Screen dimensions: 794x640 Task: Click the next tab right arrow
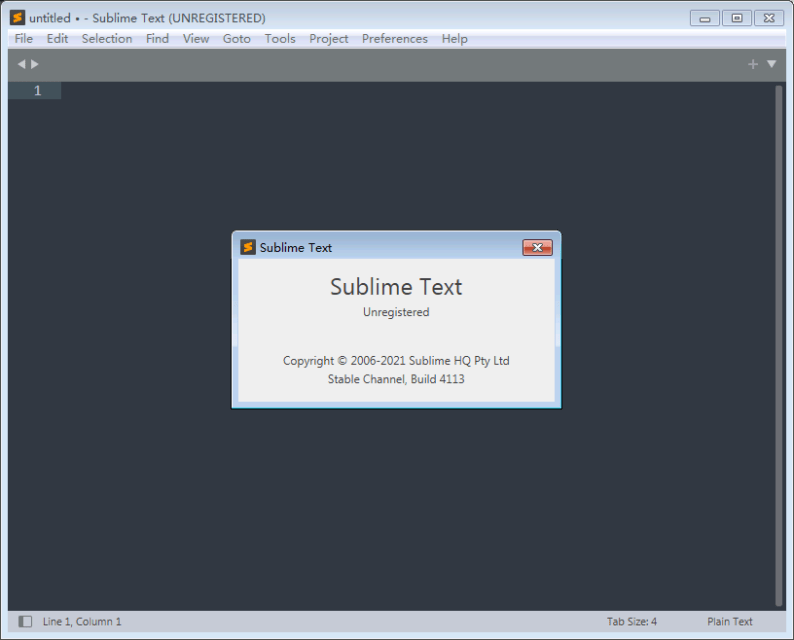coord(34,64)
